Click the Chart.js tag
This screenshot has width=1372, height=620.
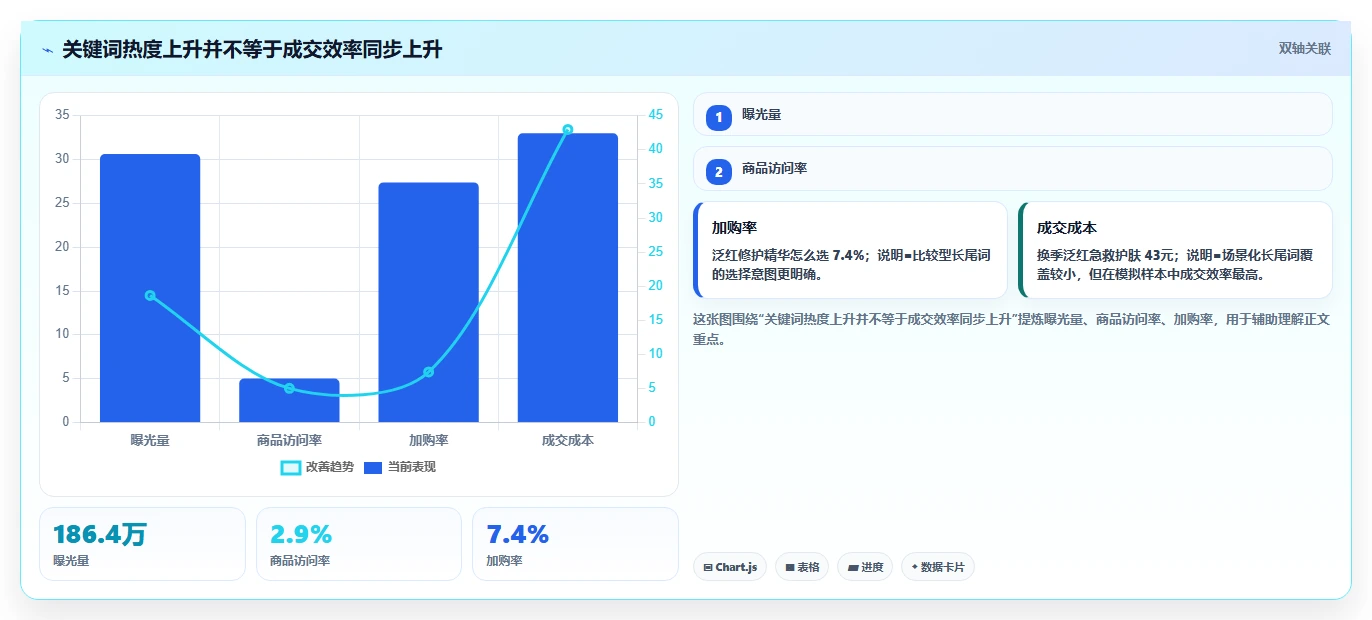pyautogui.click(x=730, y=567)
